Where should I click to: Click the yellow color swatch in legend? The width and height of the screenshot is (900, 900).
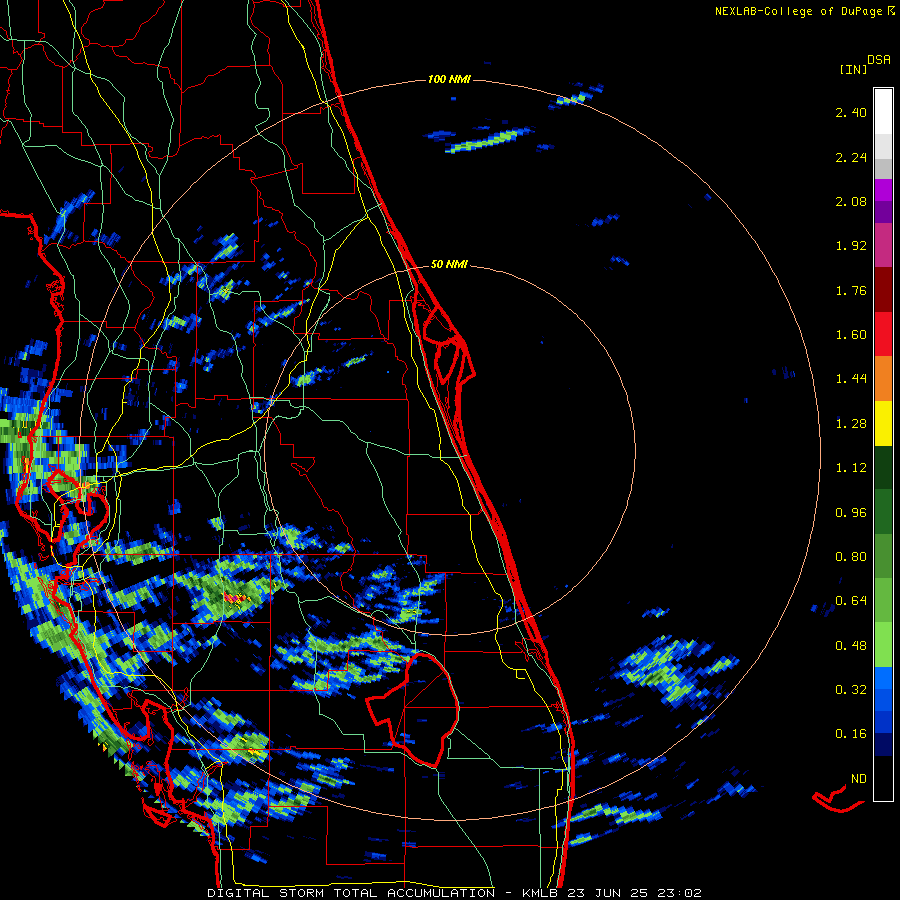[x=883, y=423]
